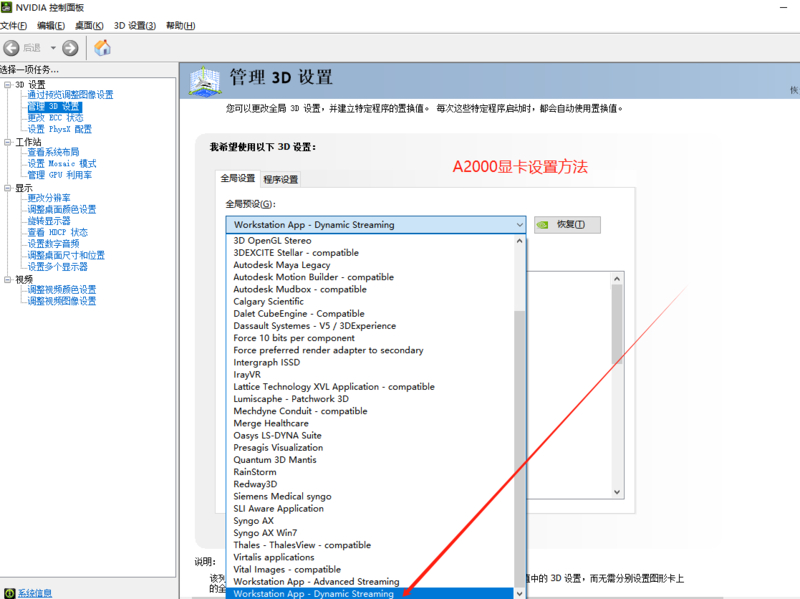Select 3DEXCITE Stellar - compatible preset
800x599 pixels.
click(x=370, y=253)
